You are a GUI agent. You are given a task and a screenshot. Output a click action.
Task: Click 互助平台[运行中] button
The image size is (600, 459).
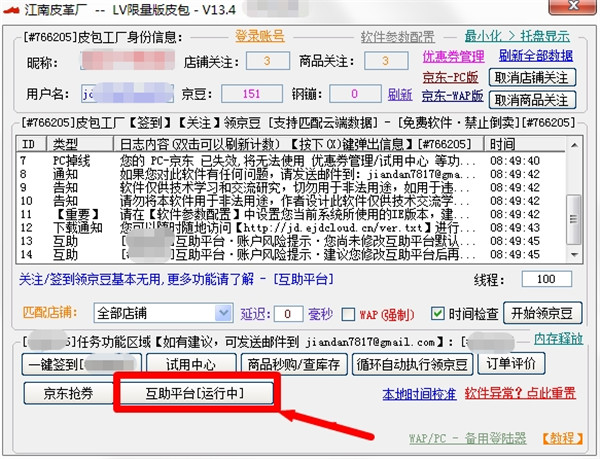click(196, 393)
